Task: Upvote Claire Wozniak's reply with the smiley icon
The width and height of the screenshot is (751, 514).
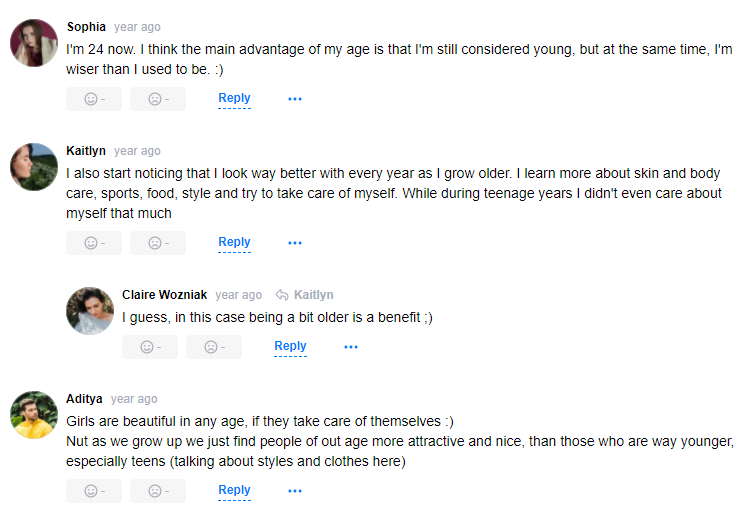Action: [x=150, y=347]
